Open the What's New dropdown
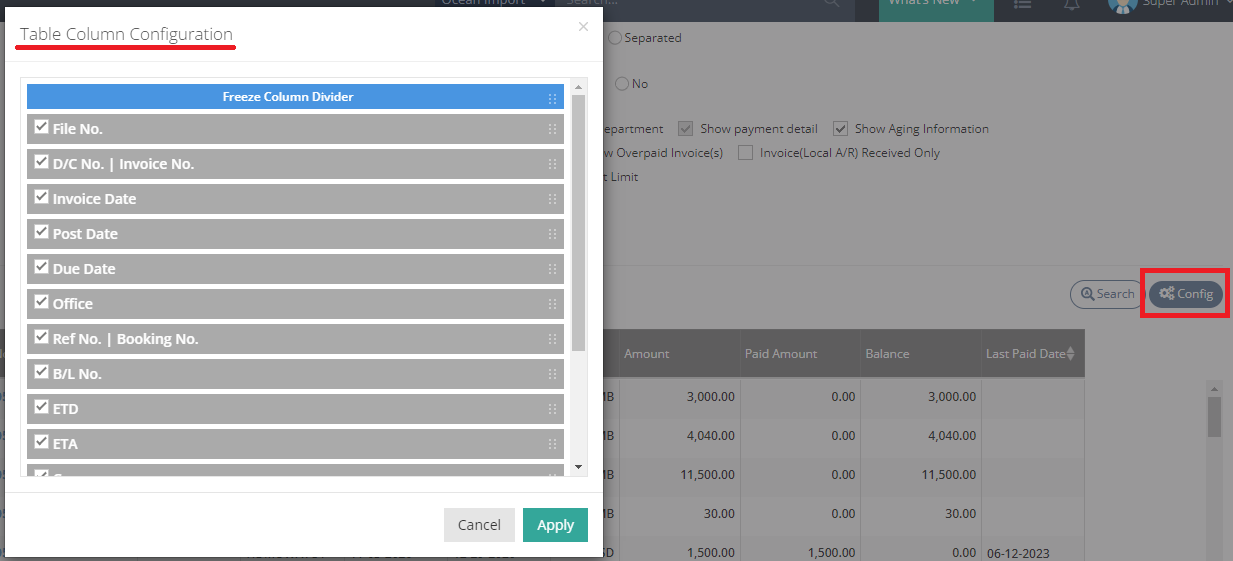Screen dimensions: 1233x561 935,4
